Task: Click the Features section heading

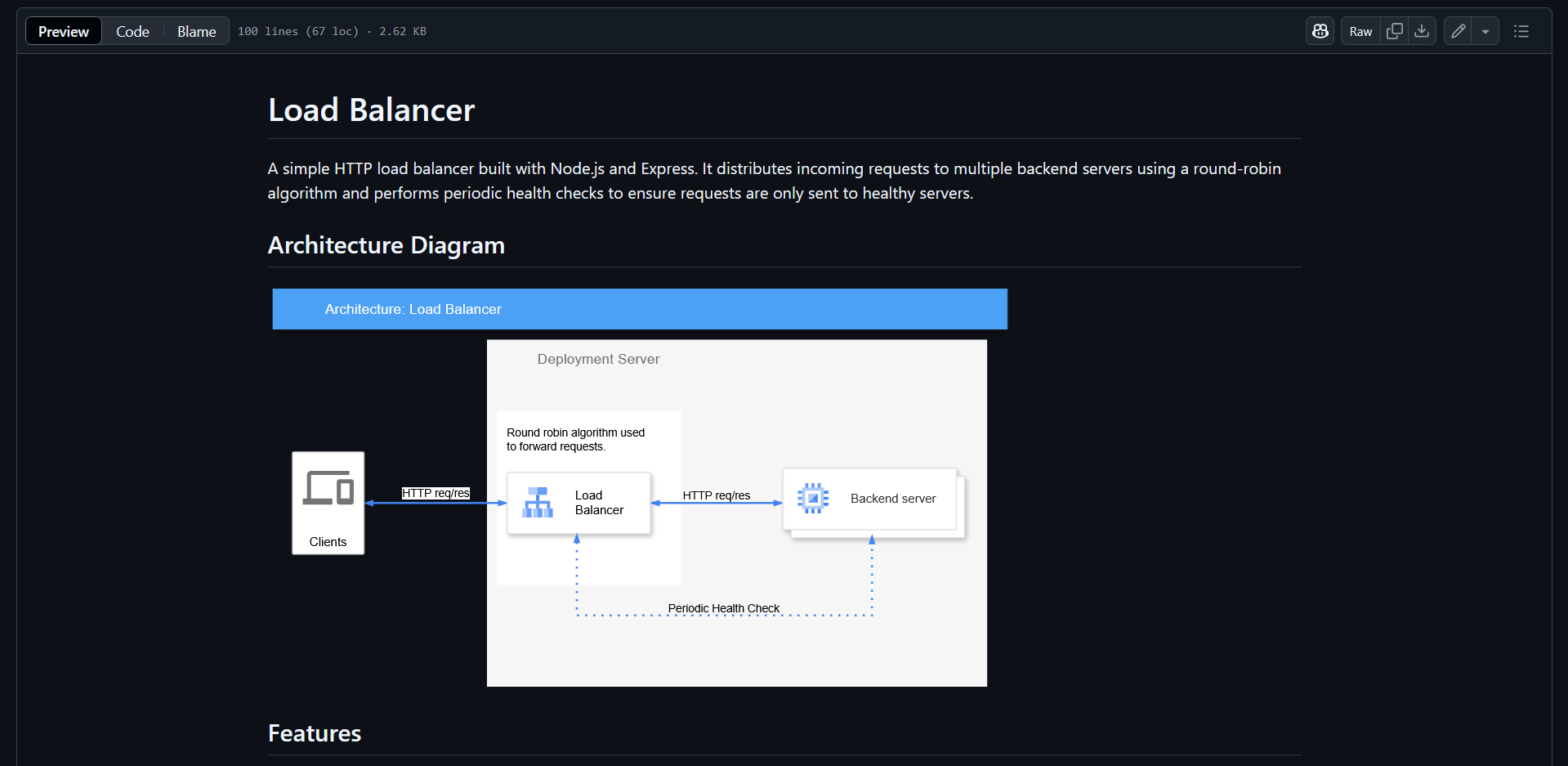Action: (314, 733)
